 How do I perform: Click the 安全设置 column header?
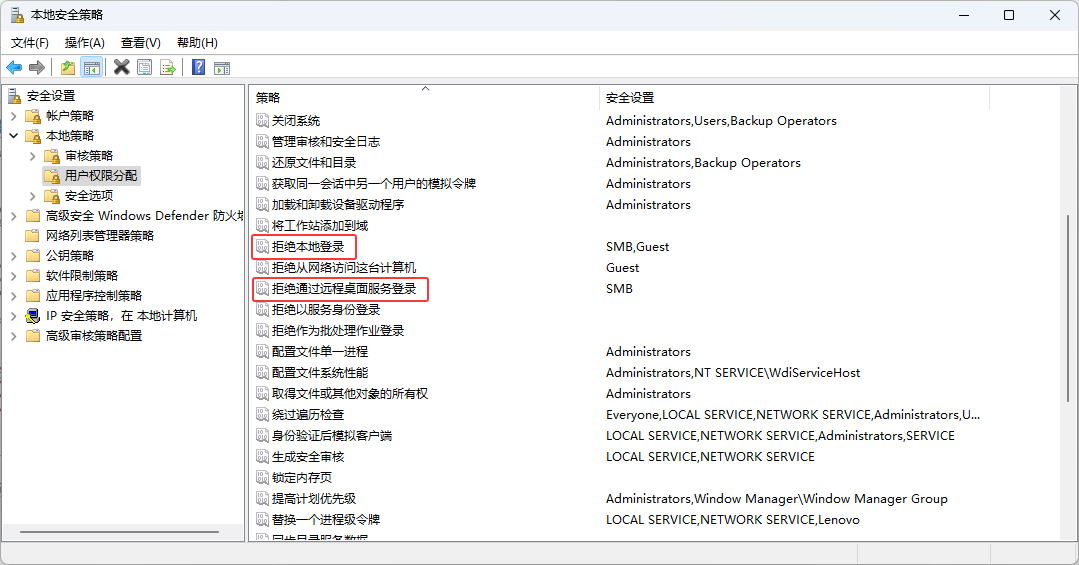click(x=630, y=97)
